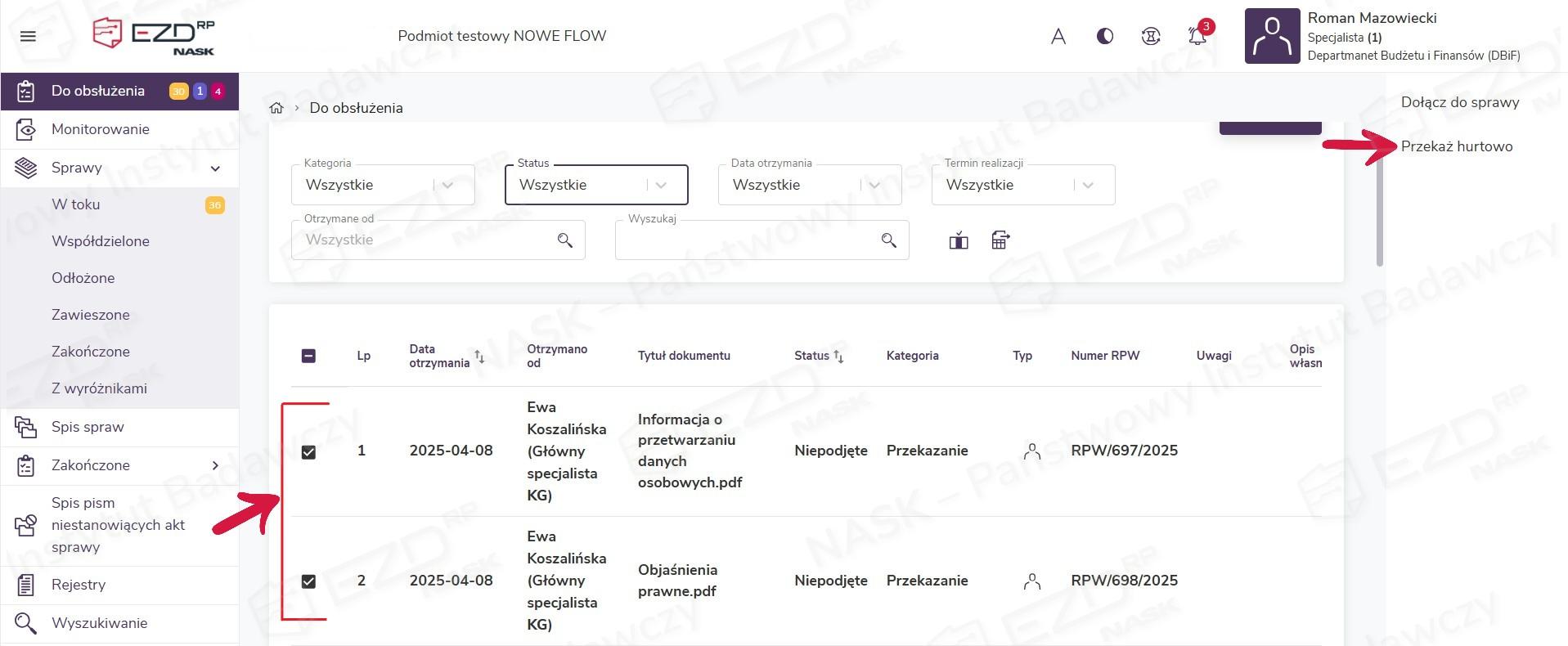Open the Kategoria dropdown
The image size is (1568, 646).
point(382,185)
